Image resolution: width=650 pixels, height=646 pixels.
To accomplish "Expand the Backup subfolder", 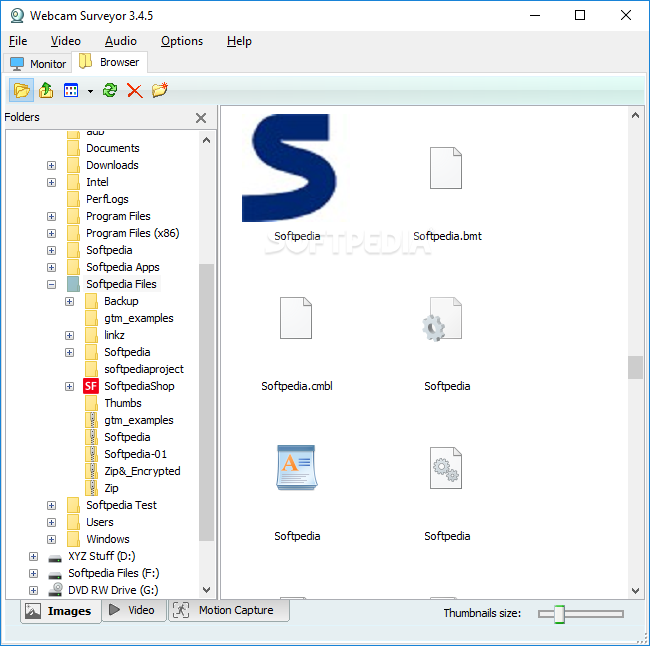I will tap(70, 301).
